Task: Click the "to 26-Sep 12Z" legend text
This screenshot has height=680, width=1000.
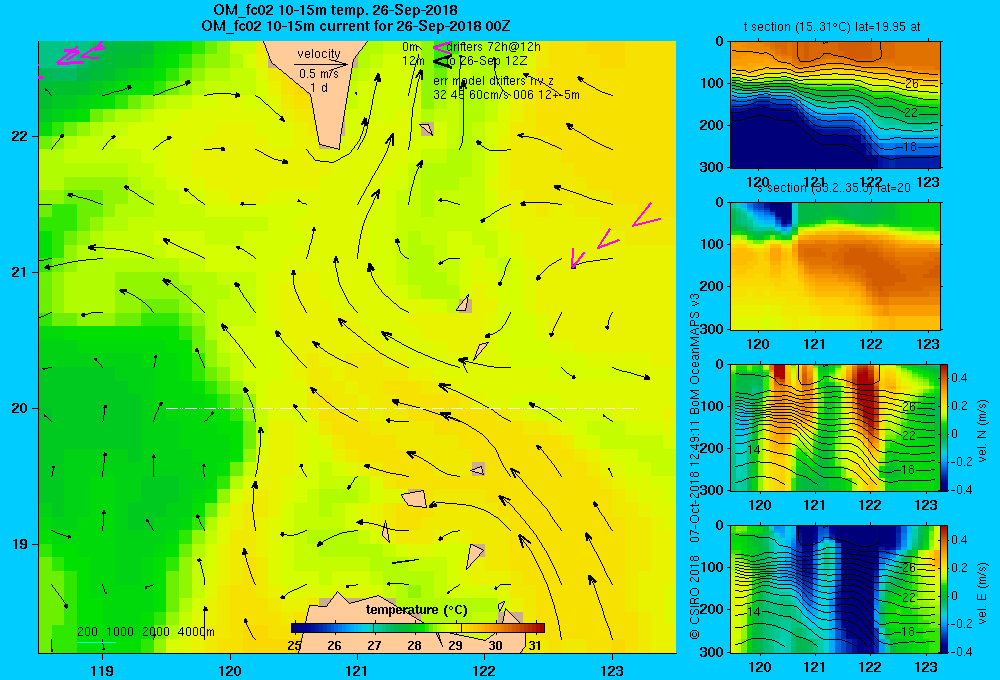Action: (x=487, y=61)
